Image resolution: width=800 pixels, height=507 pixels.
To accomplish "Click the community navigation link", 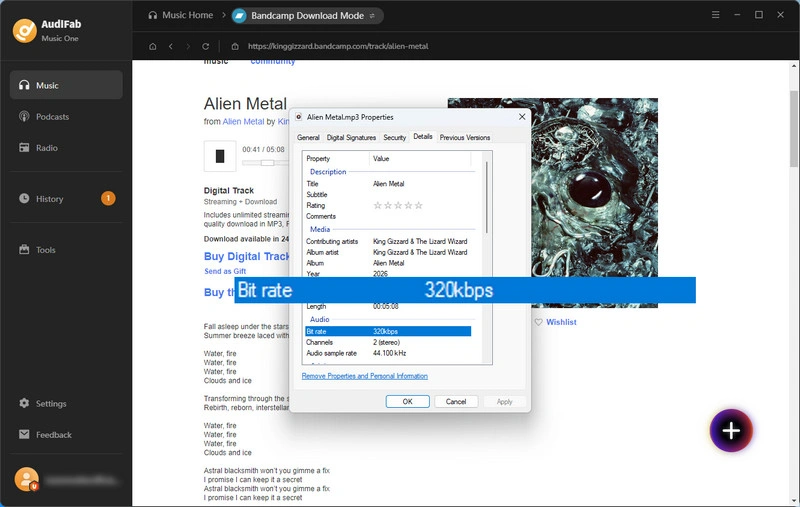I will (273, 62).
